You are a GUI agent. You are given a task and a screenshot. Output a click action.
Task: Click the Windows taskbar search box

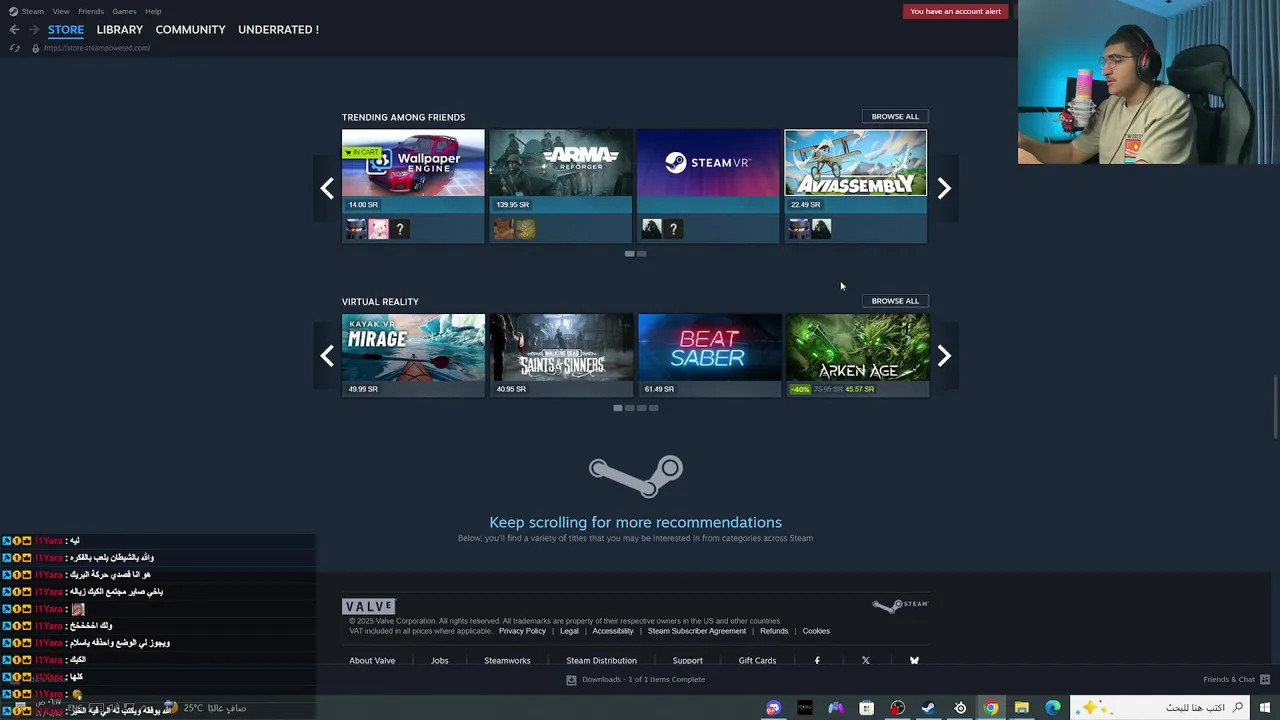(1160, 708)
